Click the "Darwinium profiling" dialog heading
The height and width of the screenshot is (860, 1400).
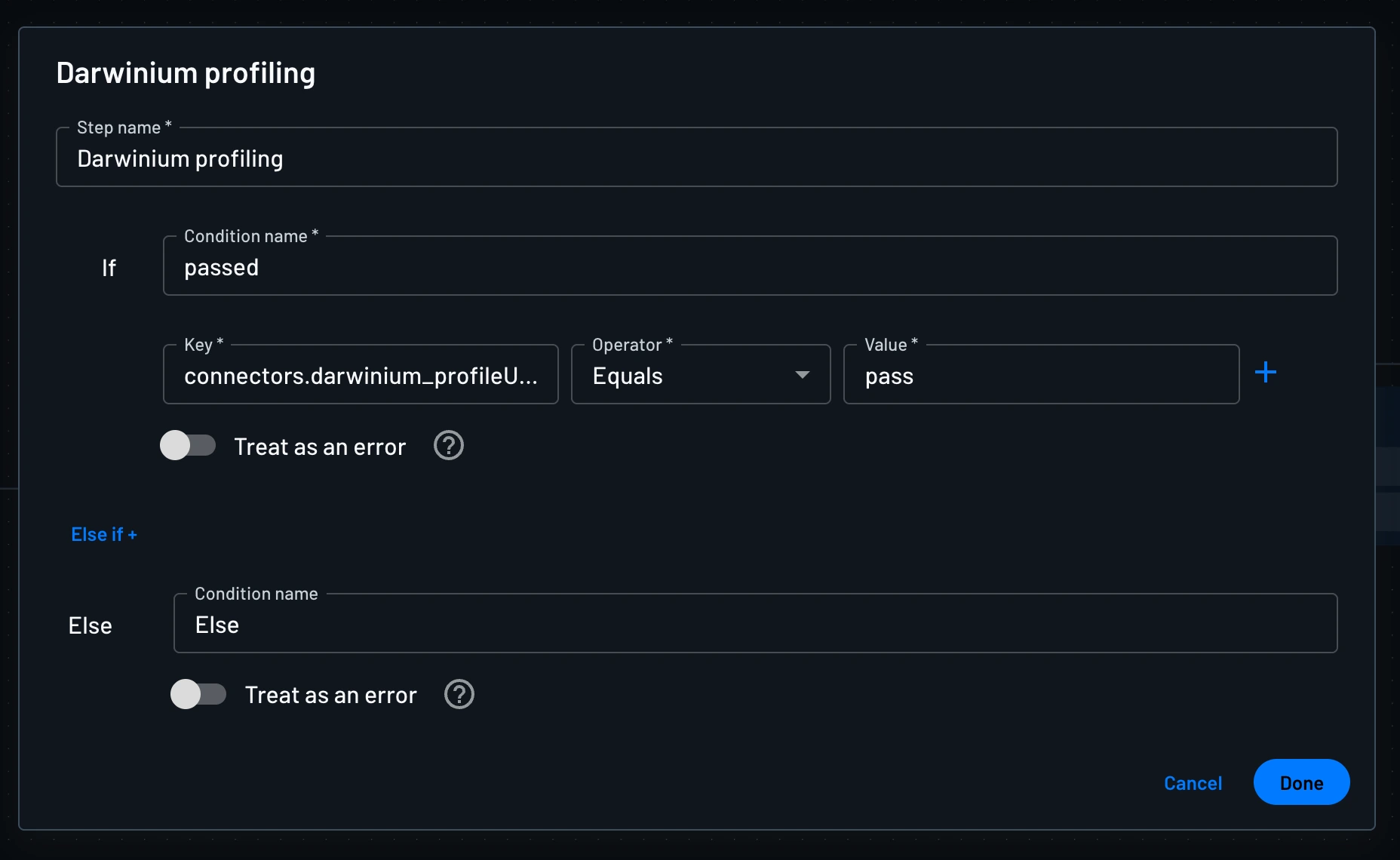186,72
